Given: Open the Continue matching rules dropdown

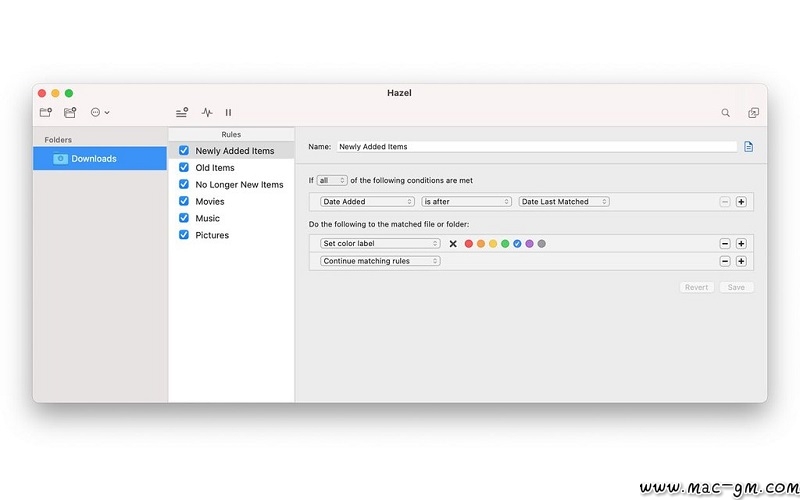Looking at the screenshot, I should (x=380, y=261).
